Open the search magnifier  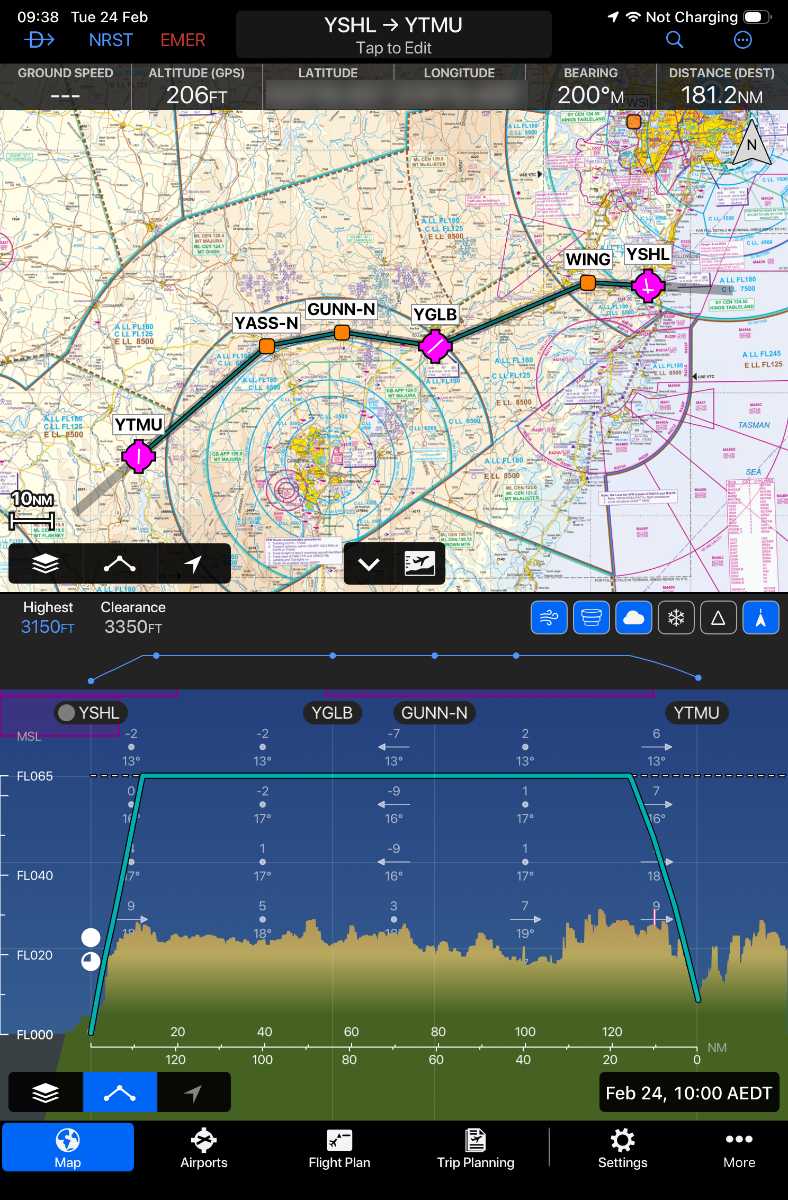[675, 40]
